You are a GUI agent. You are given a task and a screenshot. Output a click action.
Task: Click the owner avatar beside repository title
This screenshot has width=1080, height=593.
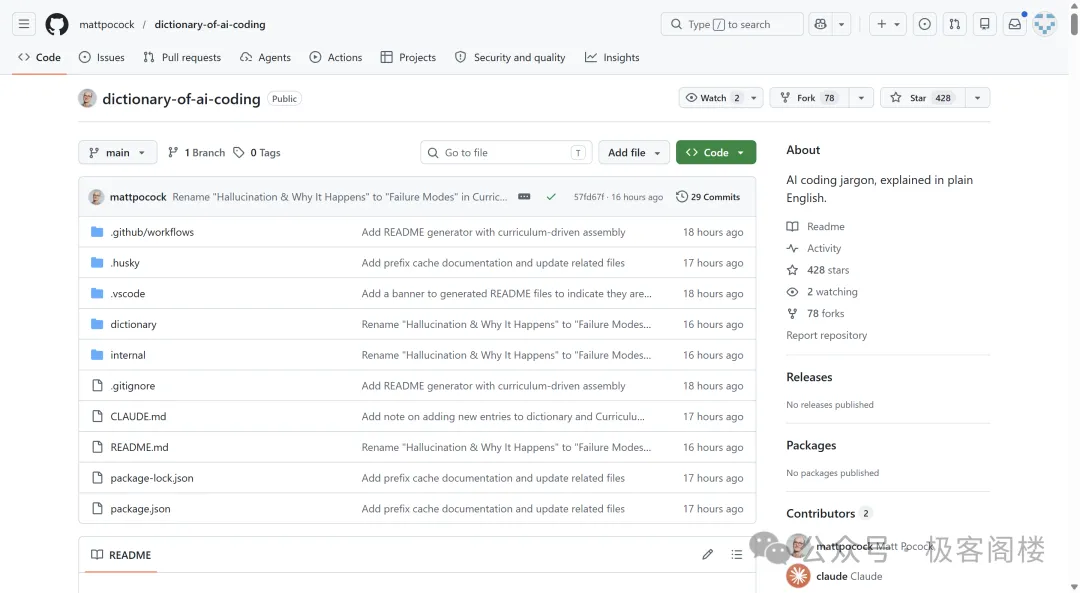(87, 98)
